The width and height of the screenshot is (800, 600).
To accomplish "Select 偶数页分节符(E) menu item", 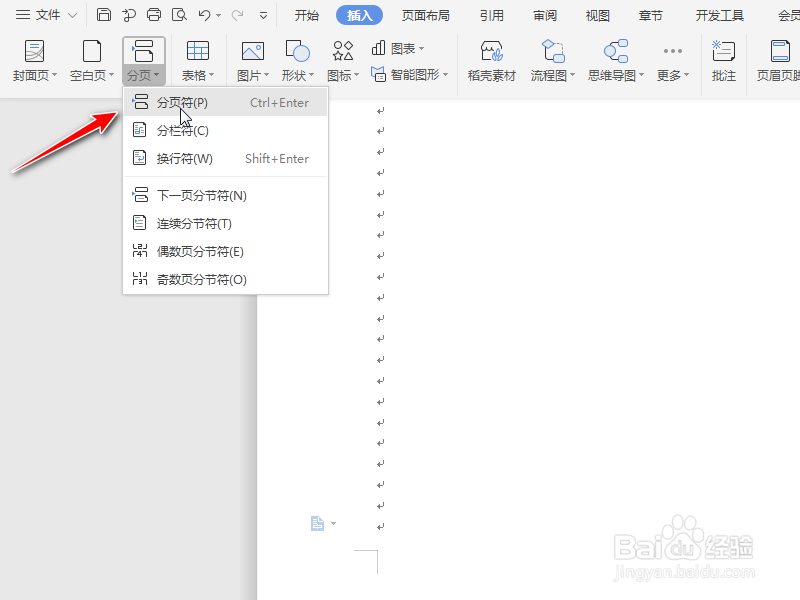I will click(225, 252).
